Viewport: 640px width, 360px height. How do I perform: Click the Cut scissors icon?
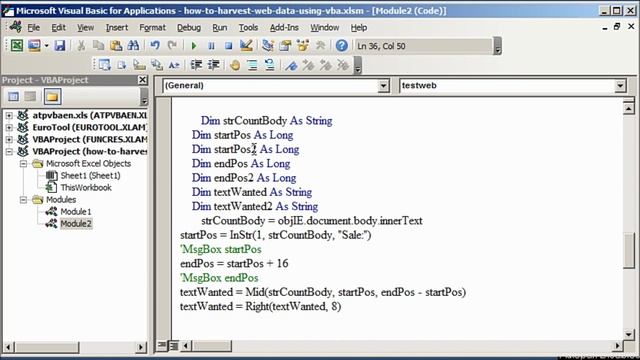[x=81, y=45]
